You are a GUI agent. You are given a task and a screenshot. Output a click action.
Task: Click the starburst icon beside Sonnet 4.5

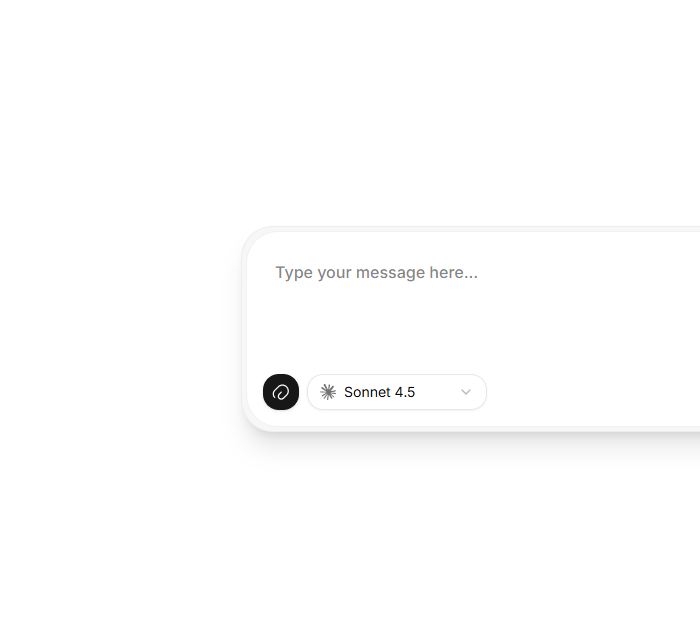pyautogui.click(x=328, y=392)
